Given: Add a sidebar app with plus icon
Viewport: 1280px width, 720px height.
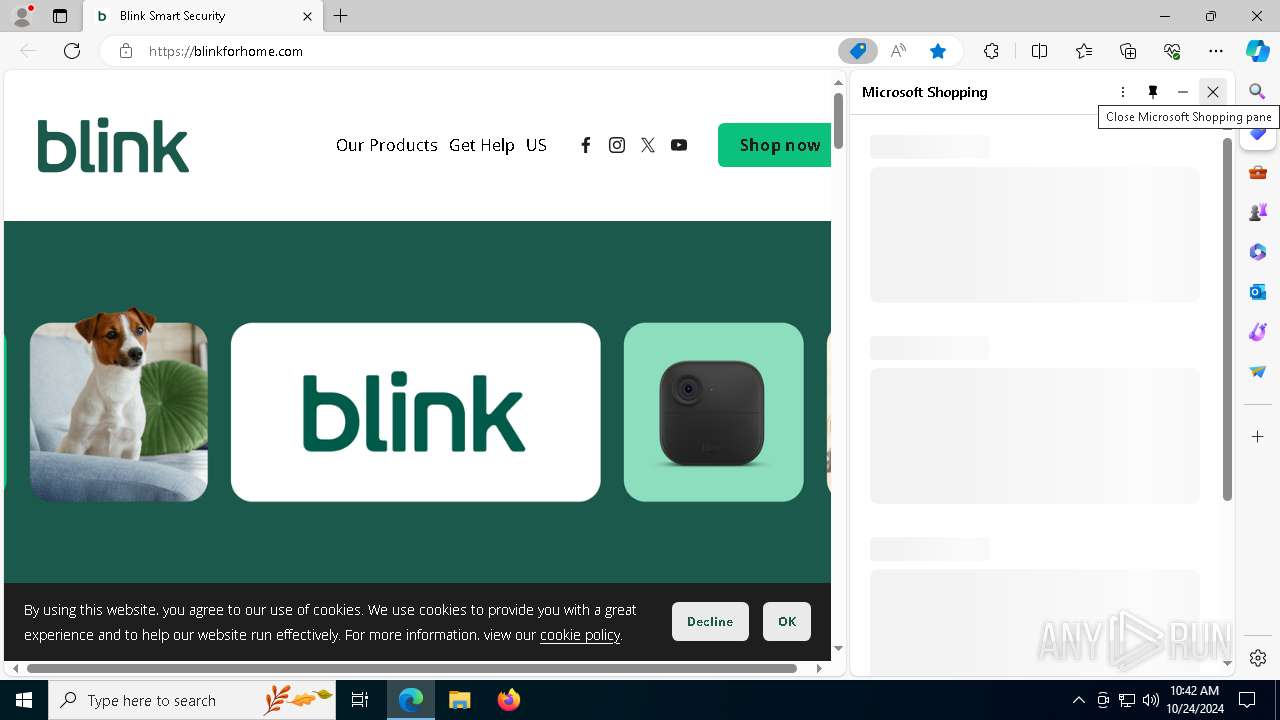Looking at the screenshot, I should 1258,437.
